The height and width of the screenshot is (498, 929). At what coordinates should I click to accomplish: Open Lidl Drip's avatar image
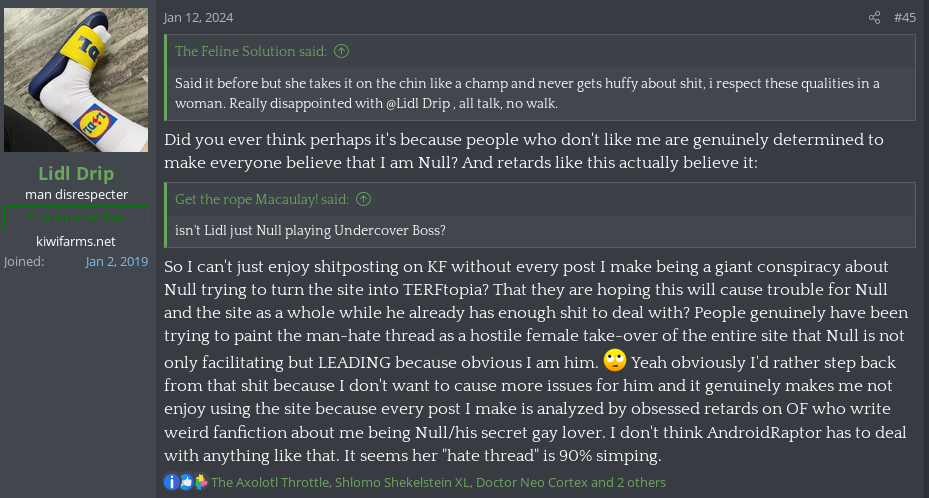(76, 80)
